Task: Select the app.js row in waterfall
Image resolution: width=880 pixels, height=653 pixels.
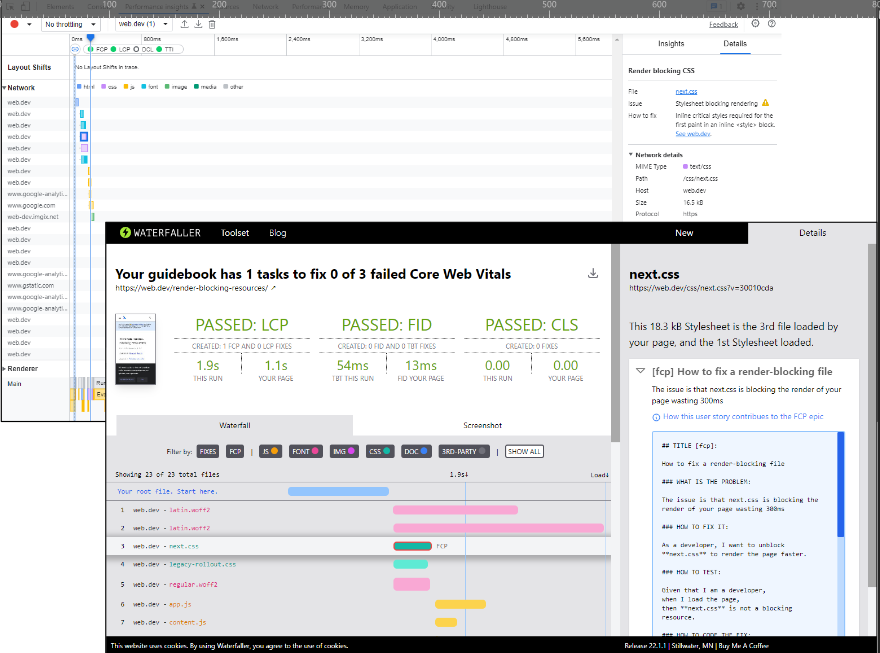Action: (358, 605)
